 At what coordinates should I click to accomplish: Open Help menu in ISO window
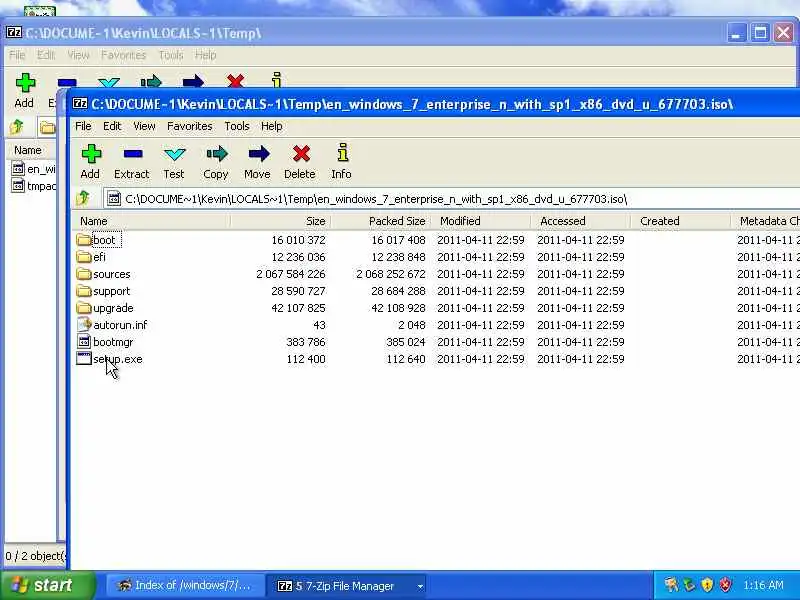pyautogui.click(x=271, y=126)
